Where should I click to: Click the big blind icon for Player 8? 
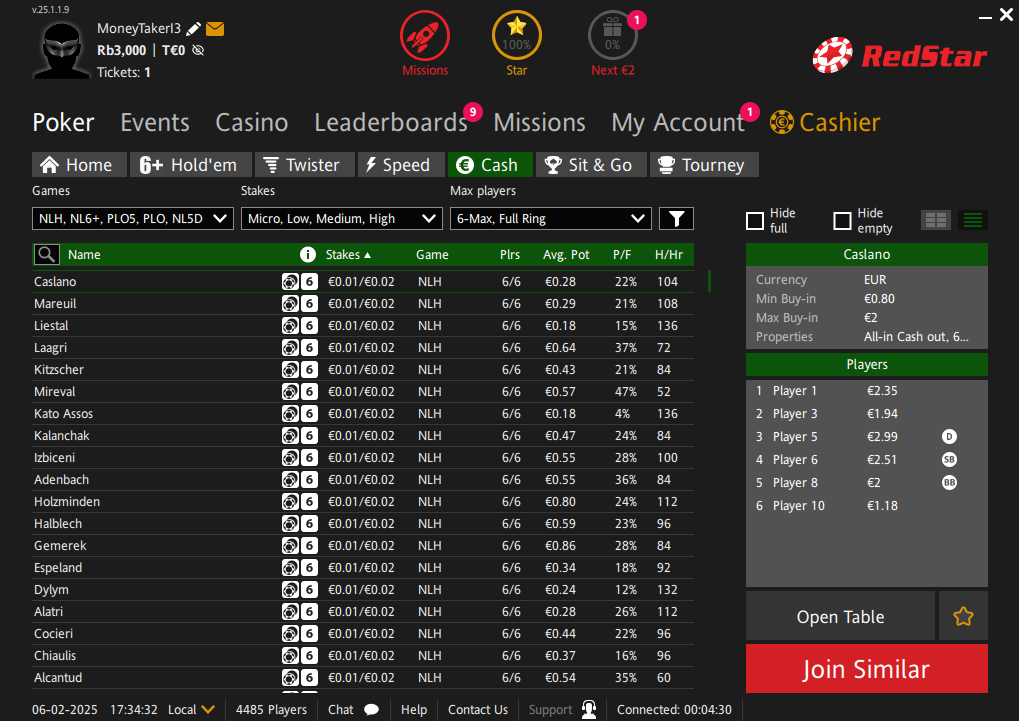[x=949, y=482]
